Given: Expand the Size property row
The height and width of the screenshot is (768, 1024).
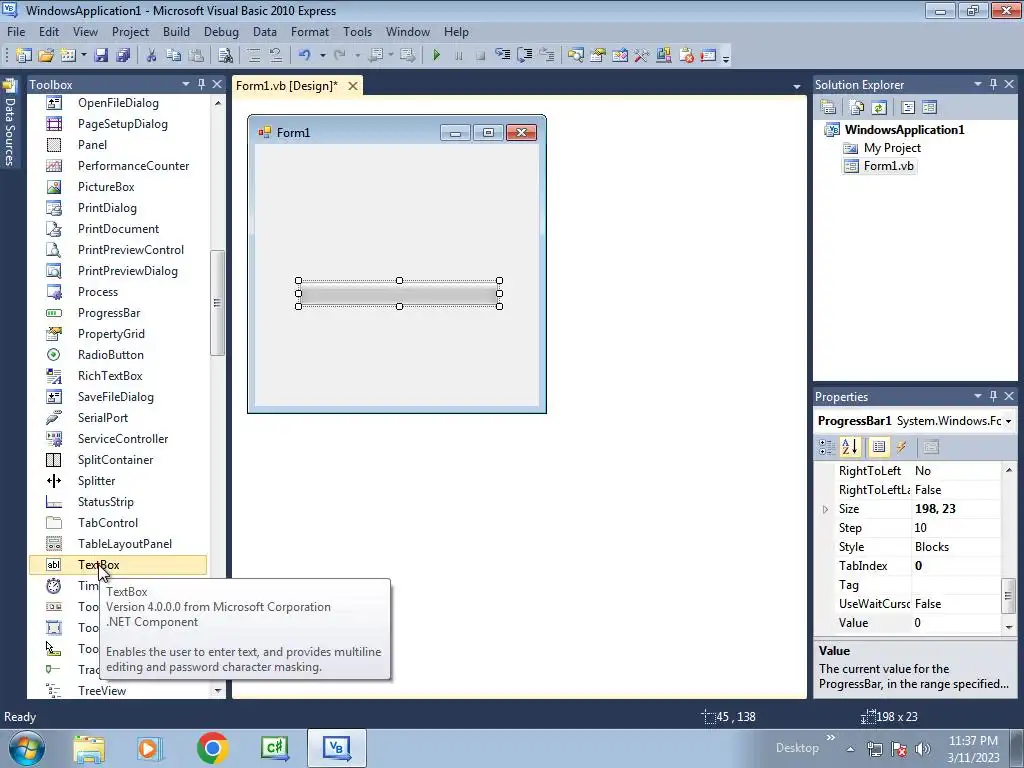Looking at the screenshot, I should [825, 509].
